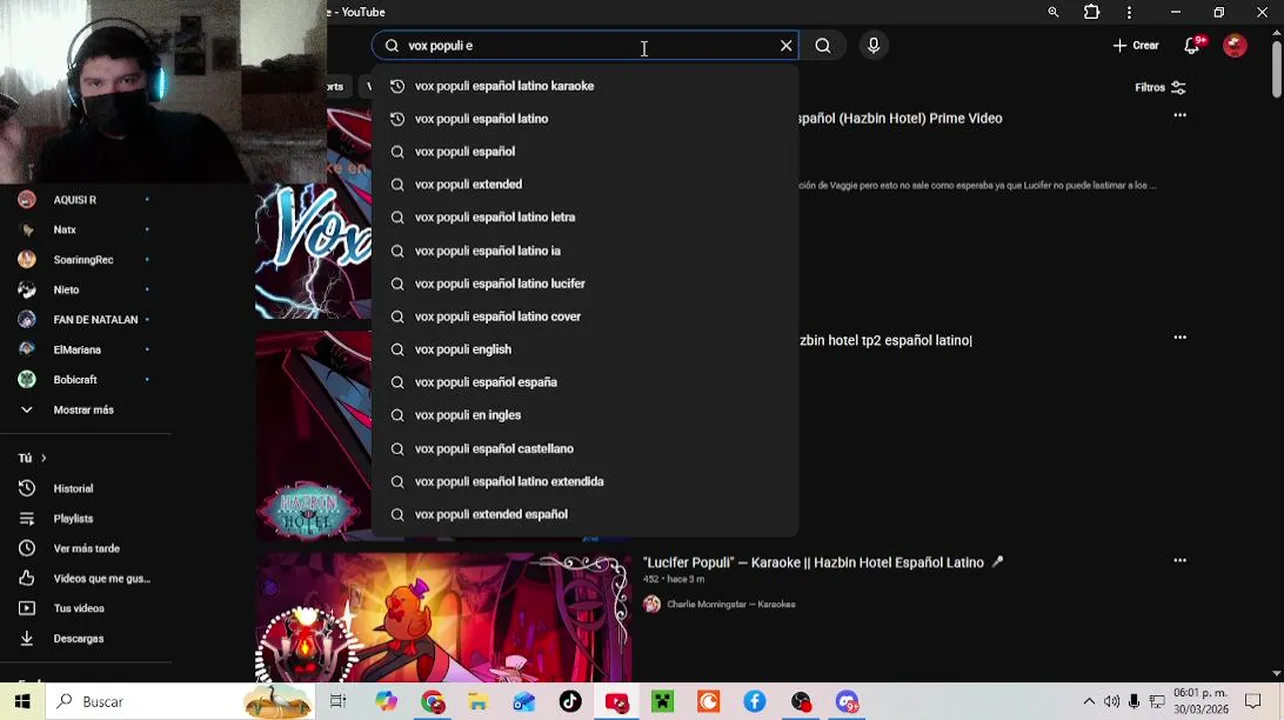Screen dimensions: 1284x720
Task: Click the Windows Buscar search box
Action: pos(180,702)
